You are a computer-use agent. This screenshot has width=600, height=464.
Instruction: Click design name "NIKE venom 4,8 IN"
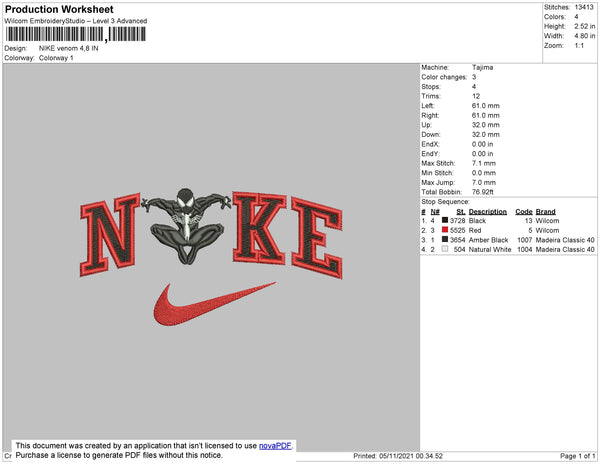pos(68,49)
